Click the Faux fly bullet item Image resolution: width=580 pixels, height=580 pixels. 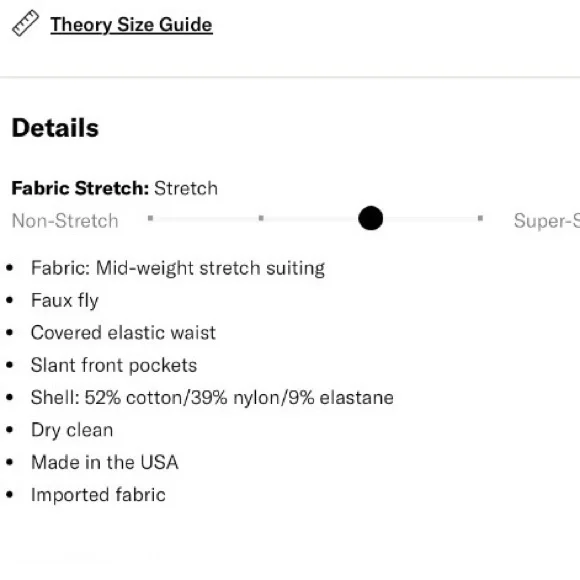point(65,300)
